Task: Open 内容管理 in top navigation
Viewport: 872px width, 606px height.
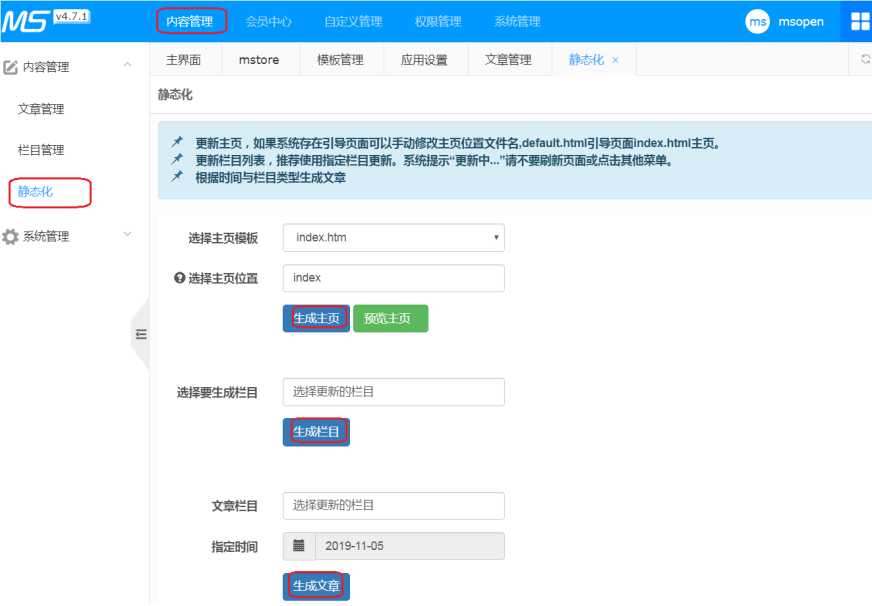Action: (190, 22)
